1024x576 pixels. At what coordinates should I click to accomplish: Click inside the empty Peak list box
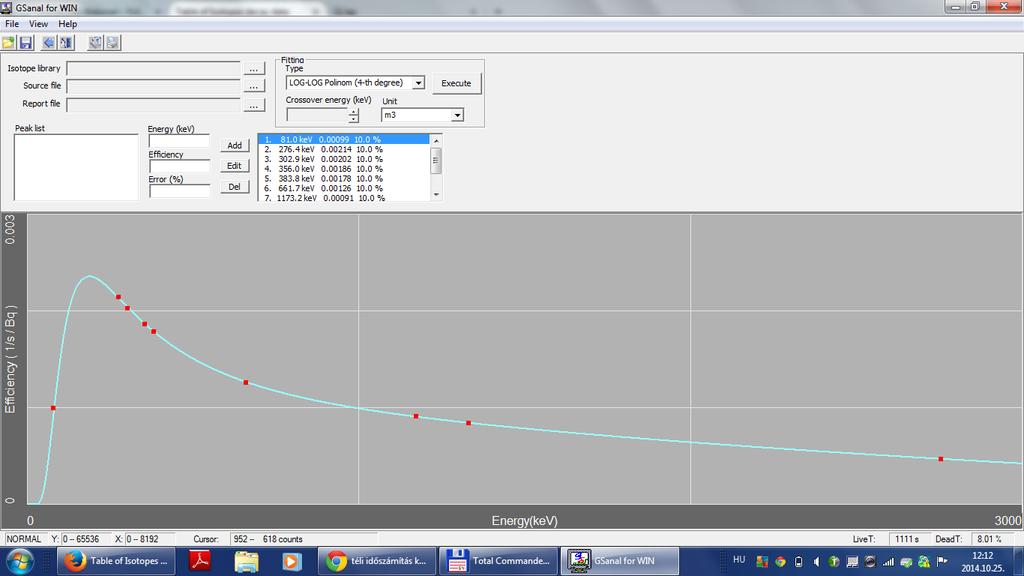click(76, 167)
